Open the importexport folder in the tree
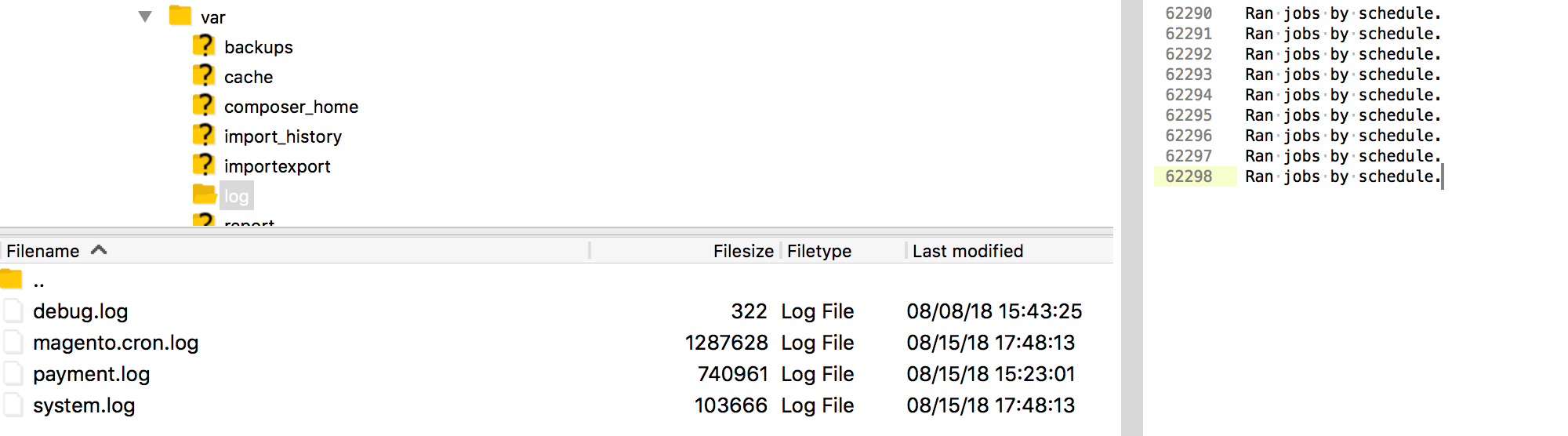Image resolution: width=1568 pixels, height=436 pixels. click(277, 166)
